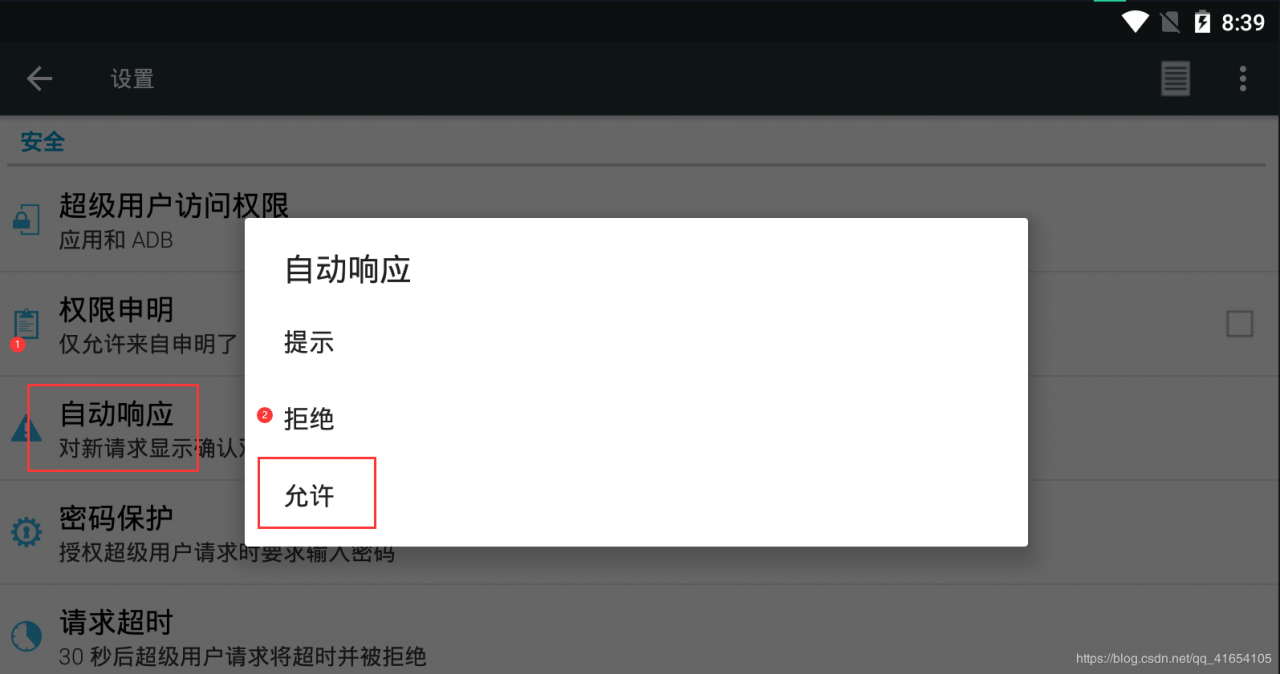The height and width of the screenshot is (674, 1280).
Task: Select 拒绝 option in dialog
Action: [636, 419]
